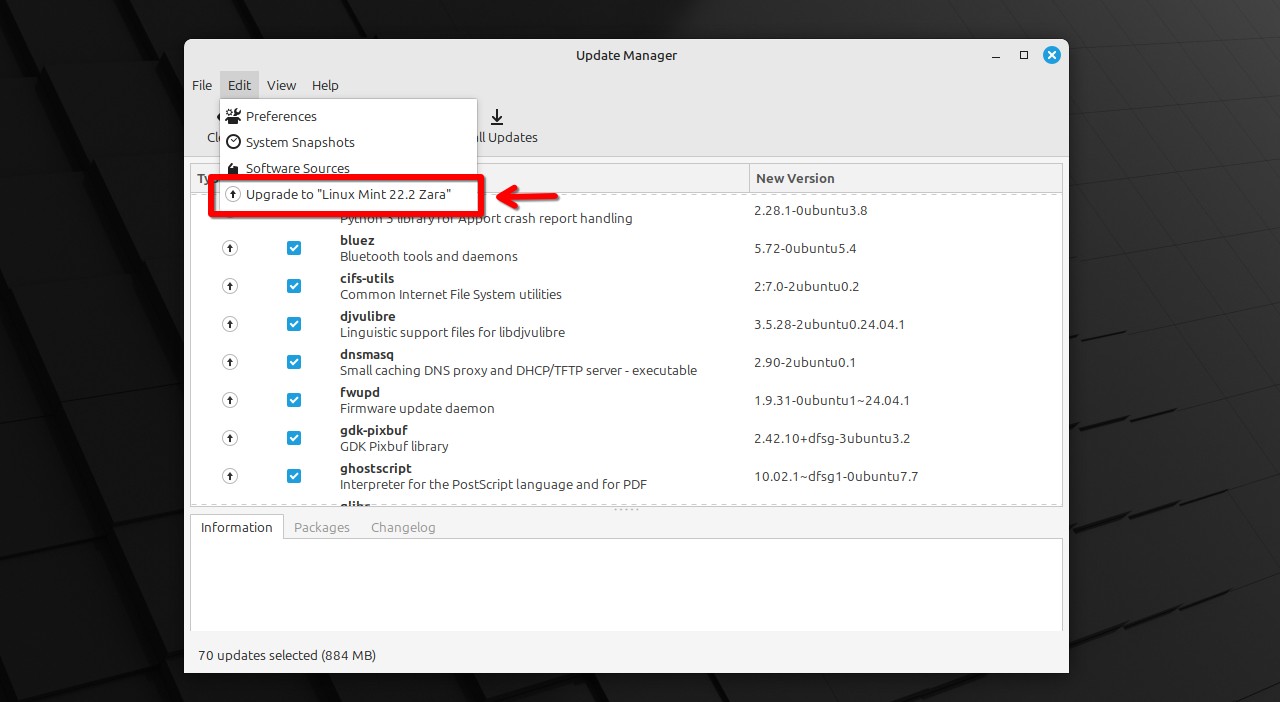1280x702 pixels.
Task: Toggle the dnsmasq update checkbox
Action: (x=294, y=362)
